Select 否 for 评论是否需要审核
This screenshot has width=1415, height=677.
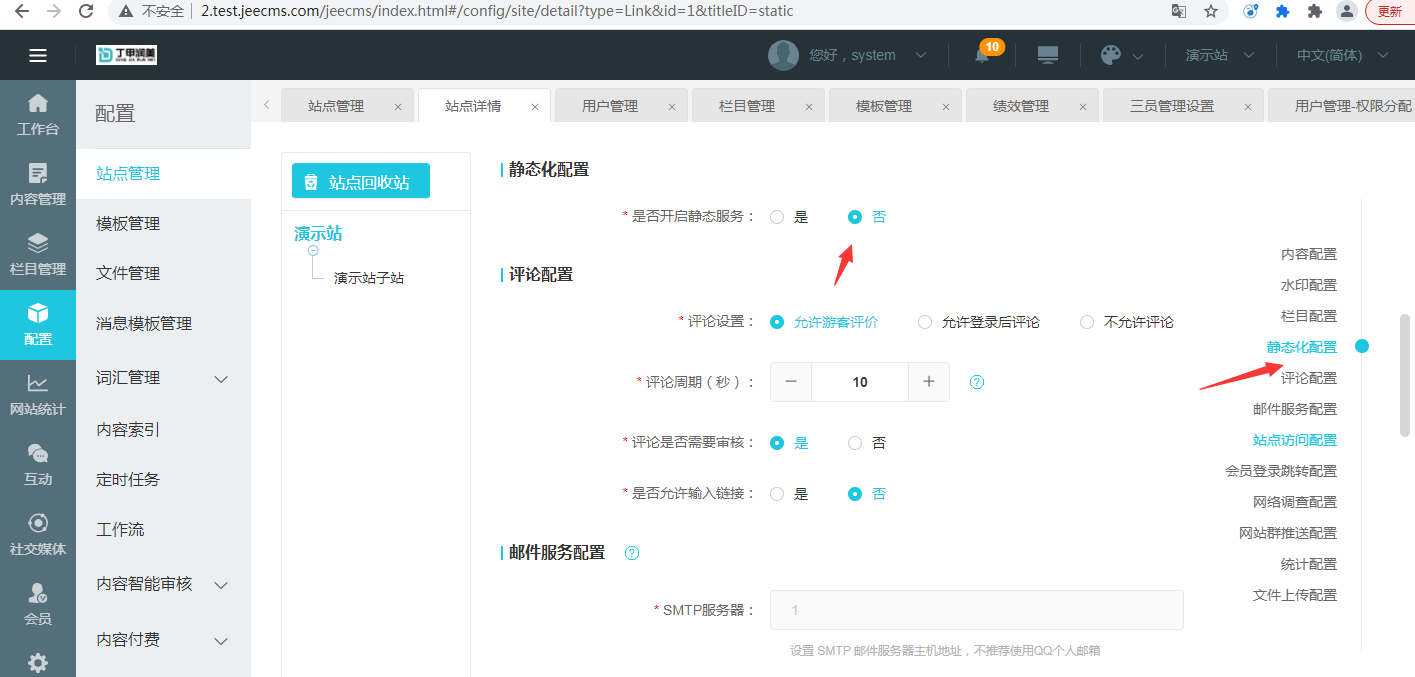point(855,443)
